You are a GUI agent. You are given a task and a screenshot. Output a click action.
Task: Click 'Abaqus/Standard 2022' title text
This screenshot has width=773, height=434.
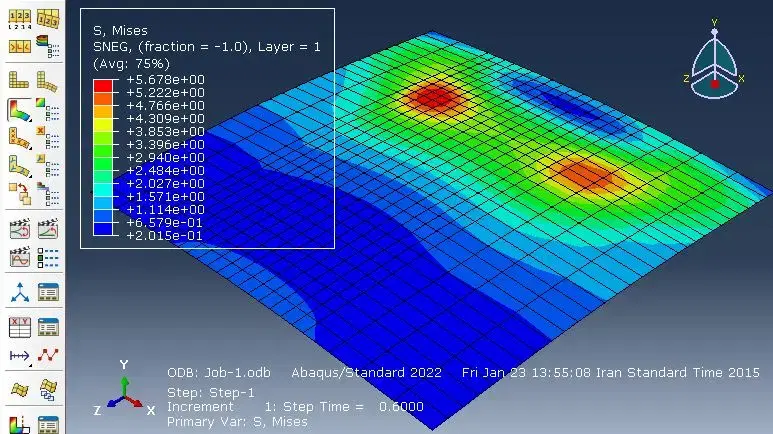366,372
